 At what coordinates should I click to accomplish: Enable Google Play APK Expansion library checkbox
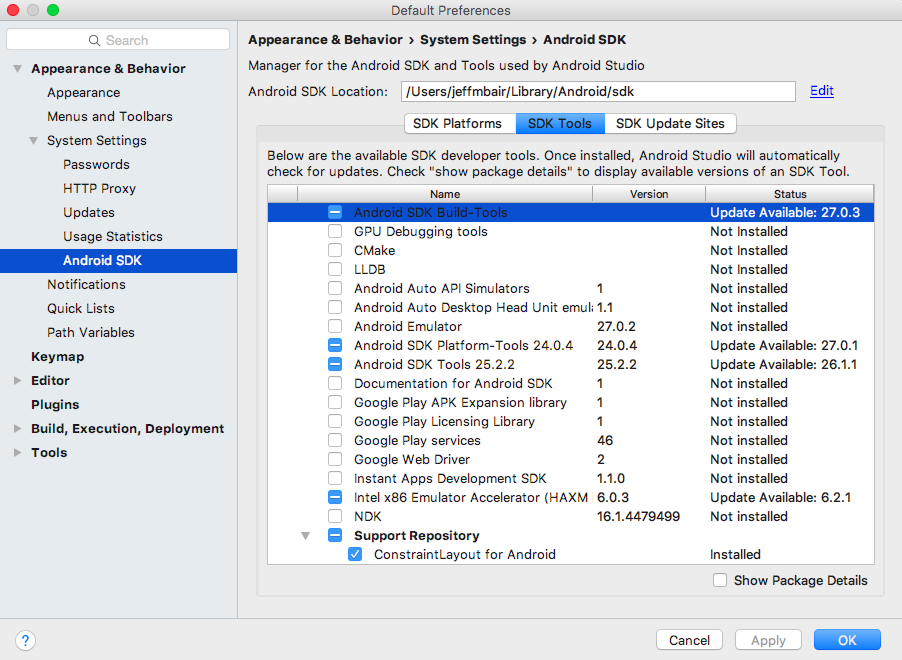335,402
